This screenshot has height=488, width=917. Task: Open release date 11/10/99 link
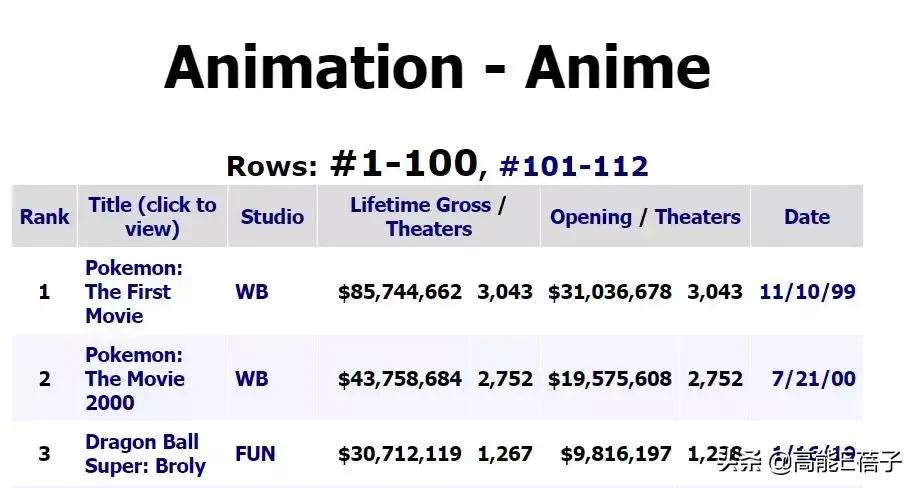click(x=807, y=292)
